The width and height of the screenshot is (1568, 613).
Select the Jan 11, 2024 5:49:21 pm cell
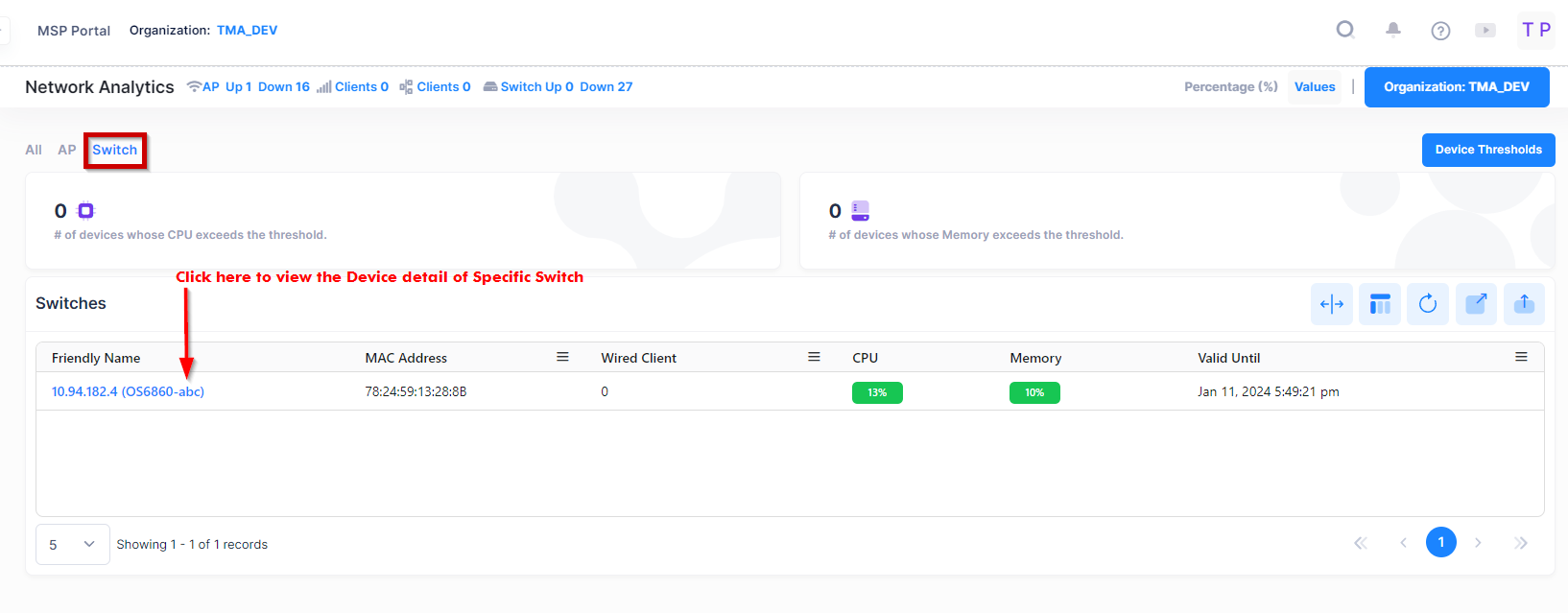pyautogui.click(x=1269, y=391)
